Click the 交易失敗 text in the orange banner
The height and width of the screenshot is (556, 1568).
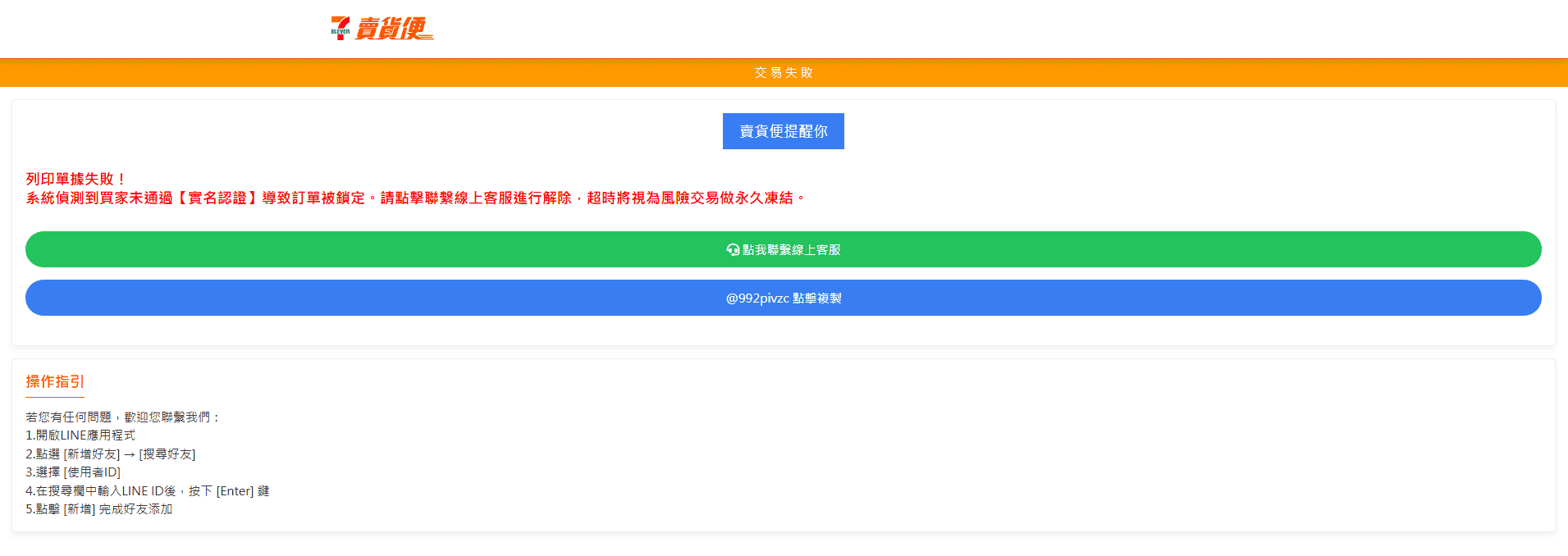[784, 73]
